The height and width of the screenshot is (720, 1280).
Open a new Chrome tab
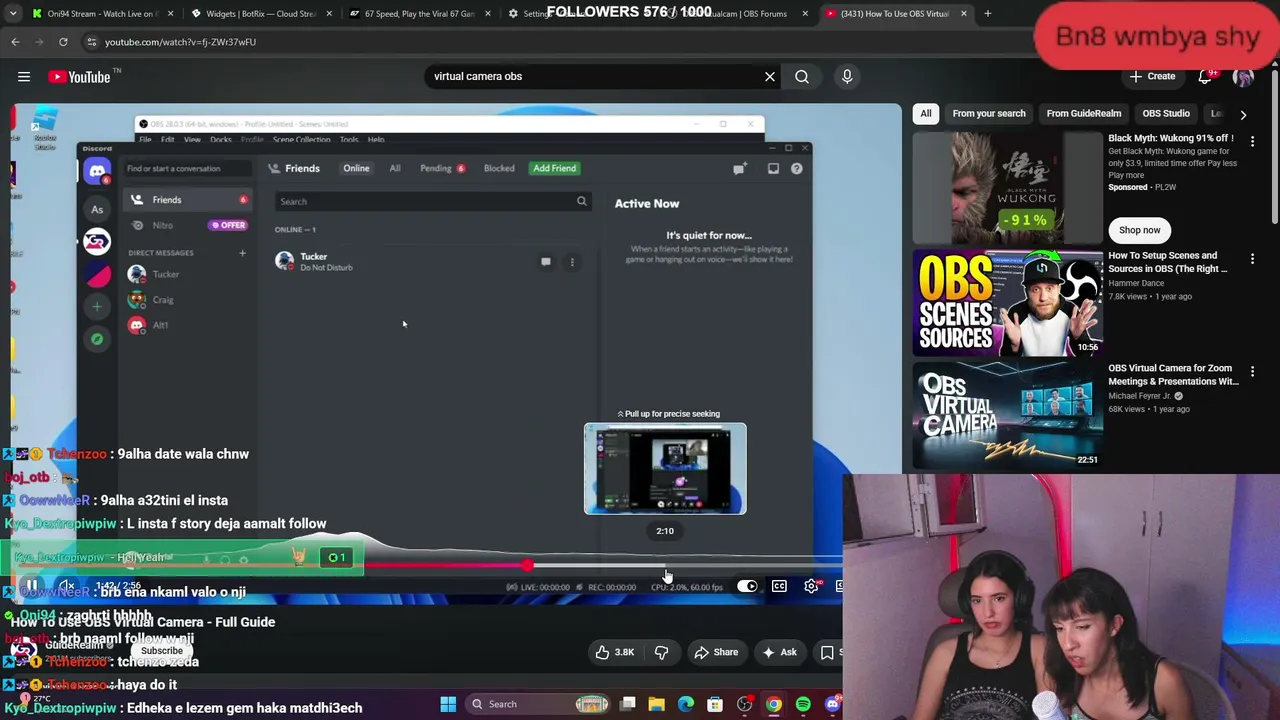point(987,14)
